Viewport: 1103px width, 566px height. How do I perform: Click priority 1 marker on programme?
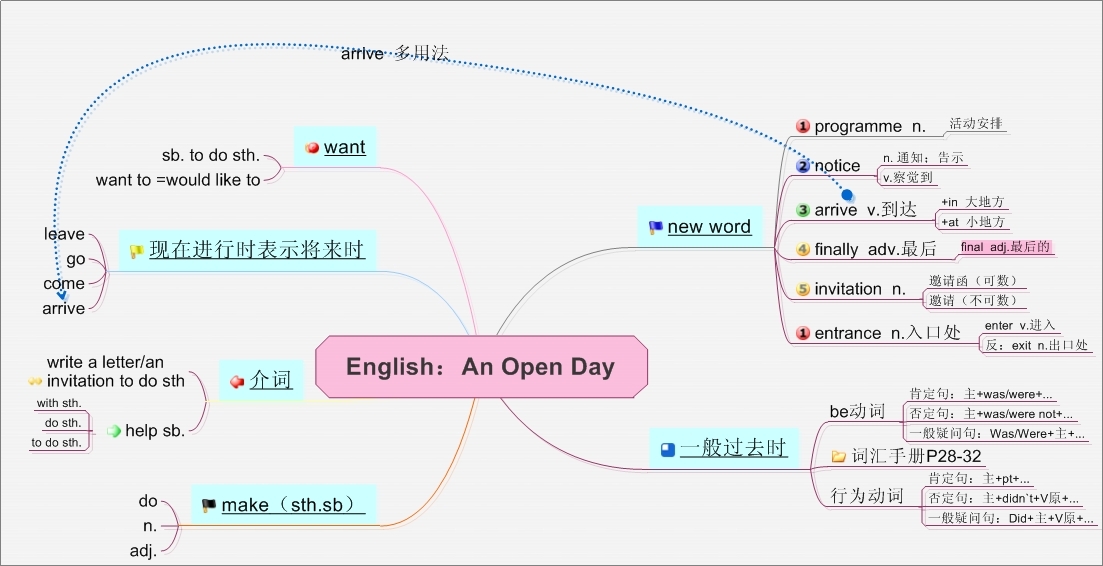[802, 126]
